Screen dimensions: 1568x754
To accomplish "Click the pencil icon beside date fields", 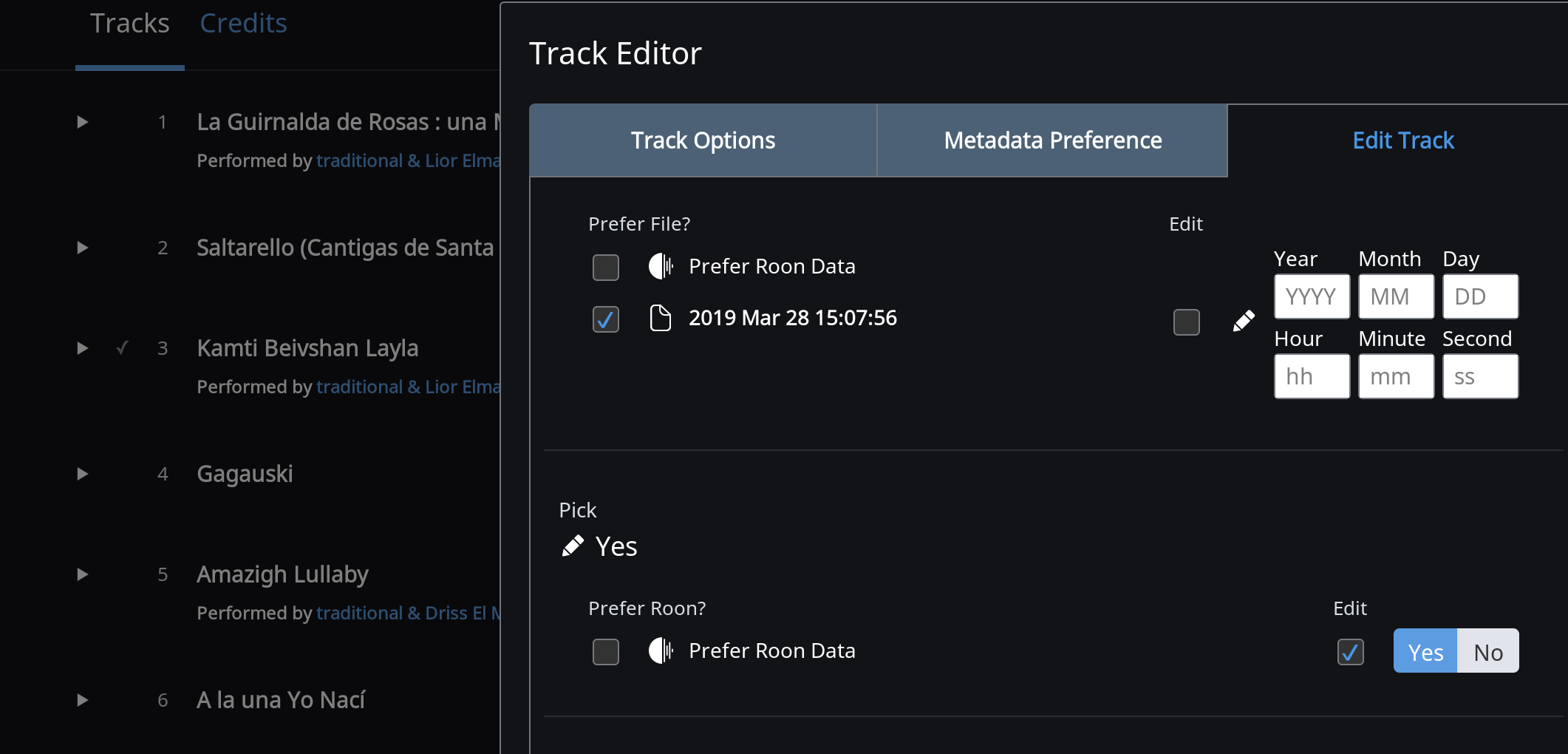I will (1244, 321).
